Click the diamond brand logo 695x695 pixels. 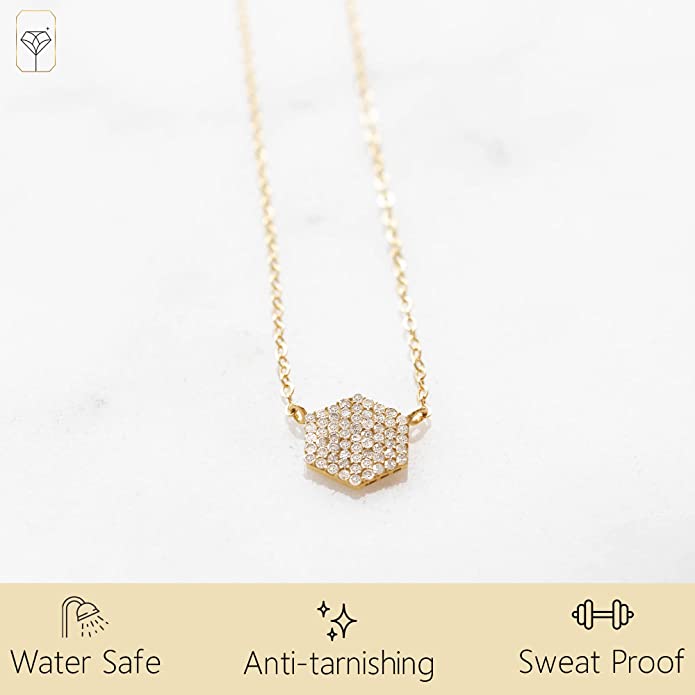pyautogui.click(x=36, y=41)
